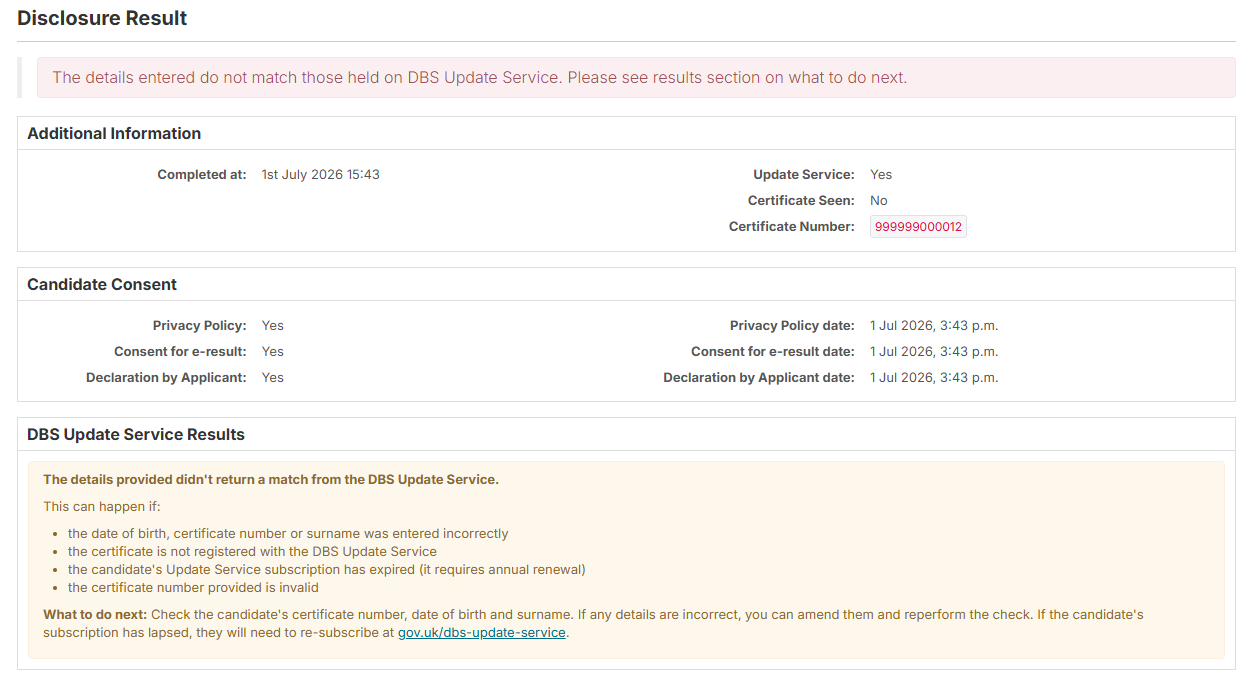
Task: Select the "Yes" value beside Declaration by Applicant
Action: coord(273,378)
